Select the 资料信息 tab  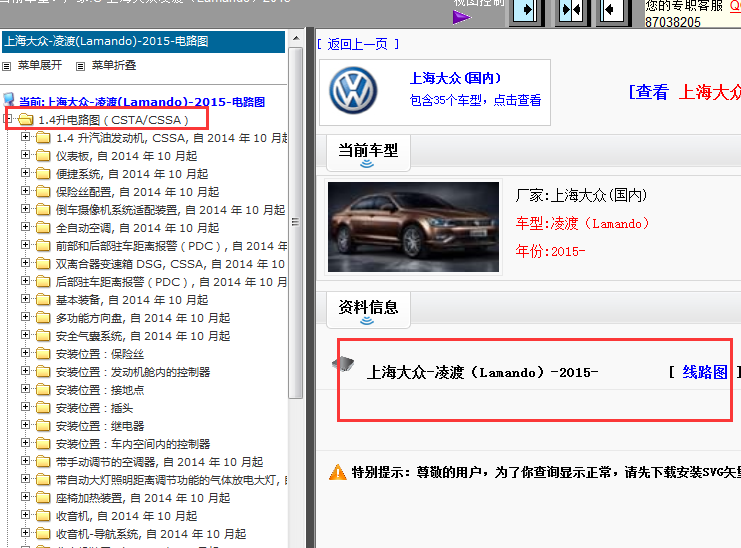coord(368,309)
